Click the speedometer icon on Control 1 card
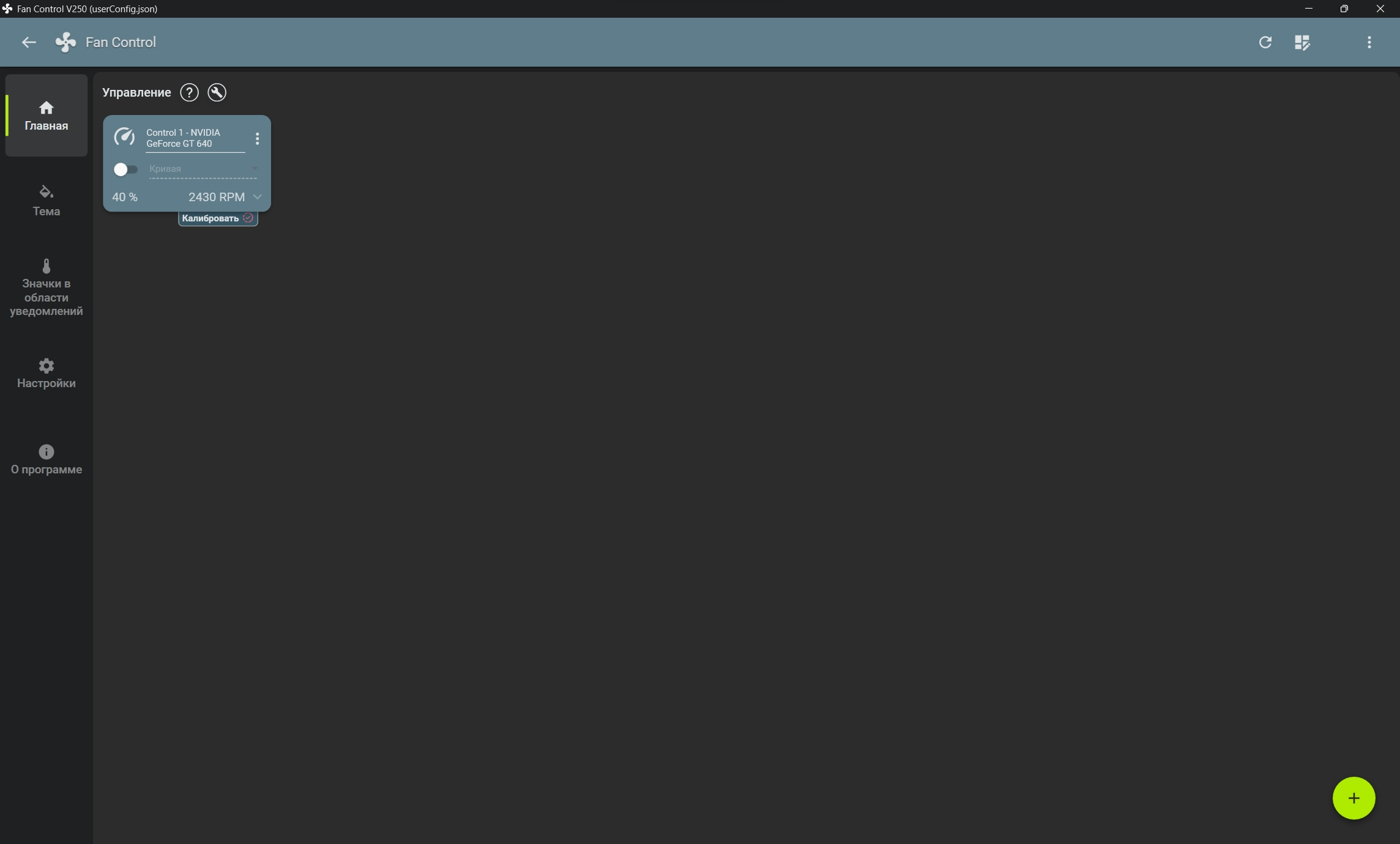Viewport: 1400px width, 844px height. [x=124, y=137]
